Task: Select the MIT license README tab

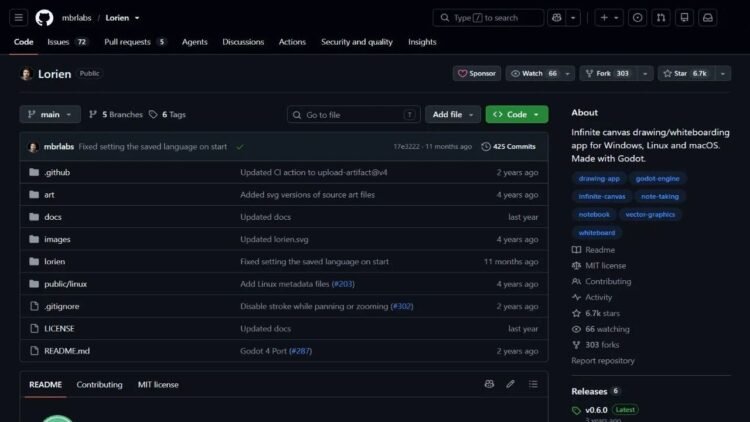Action: (158, 385)
